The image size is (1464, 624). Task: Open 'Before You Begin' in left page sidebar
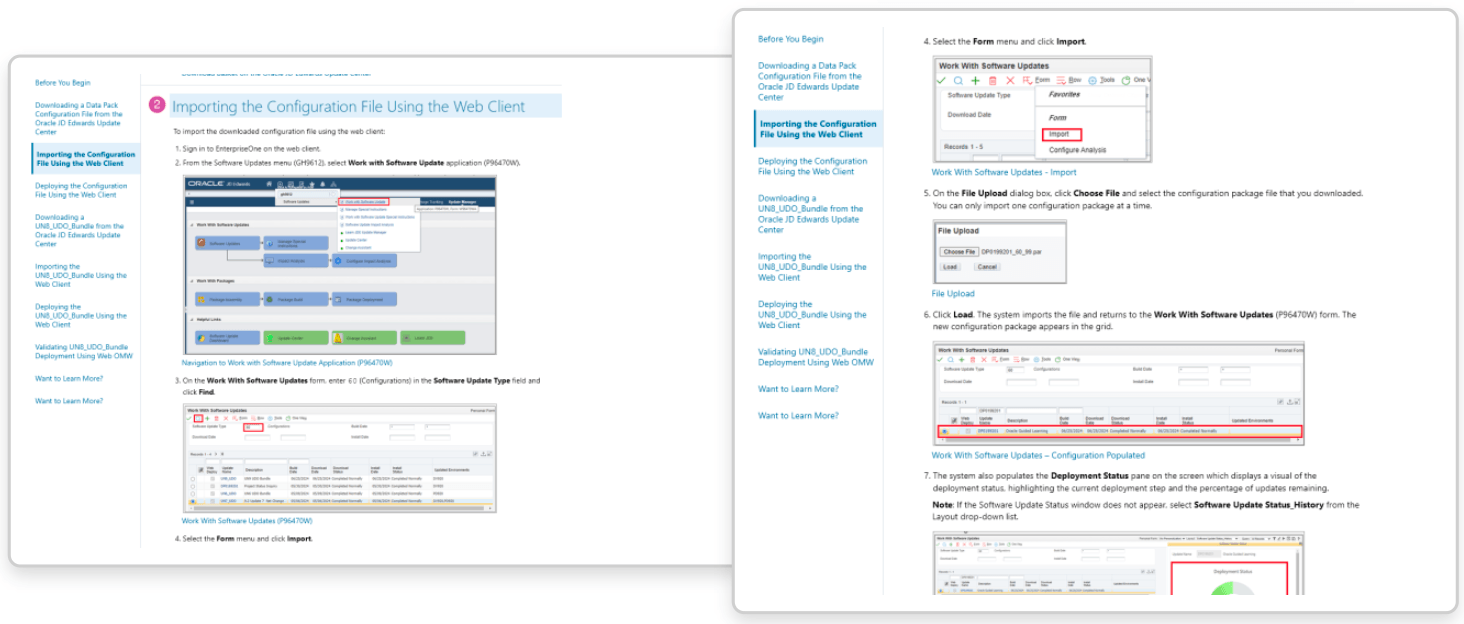pos(63,83)
